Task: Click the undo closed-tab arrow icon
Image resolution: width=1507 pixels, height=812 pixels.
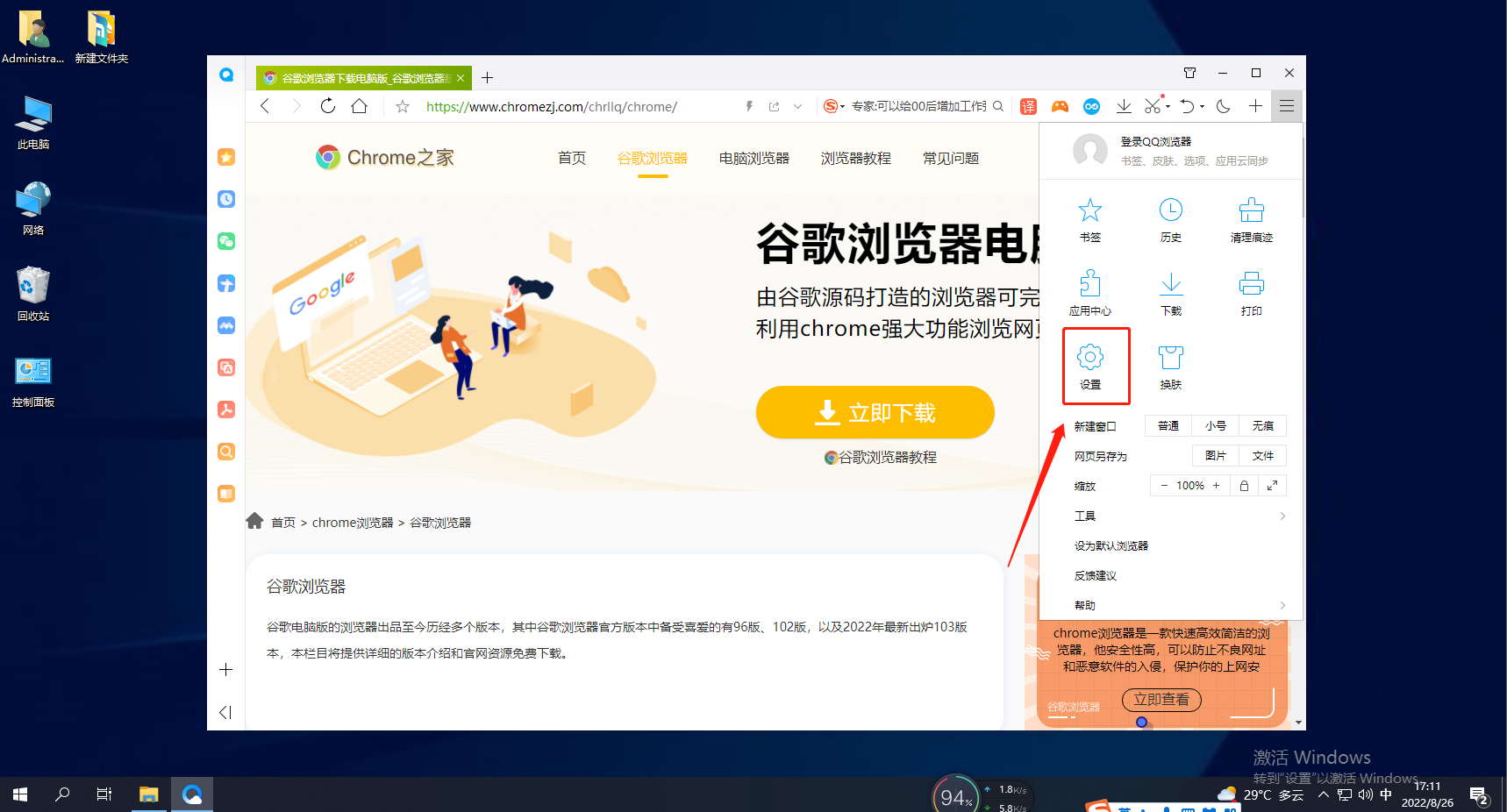Action: coord(1187,106)
